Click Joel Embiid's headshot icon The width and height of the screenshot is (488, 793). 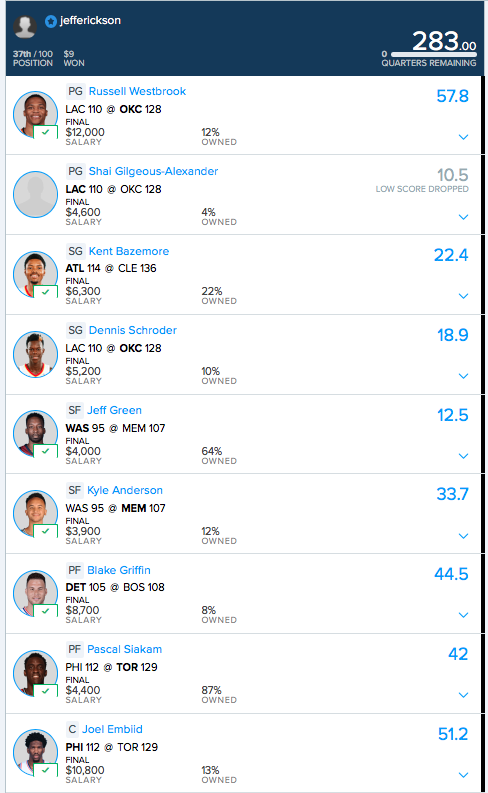point(35,753)
